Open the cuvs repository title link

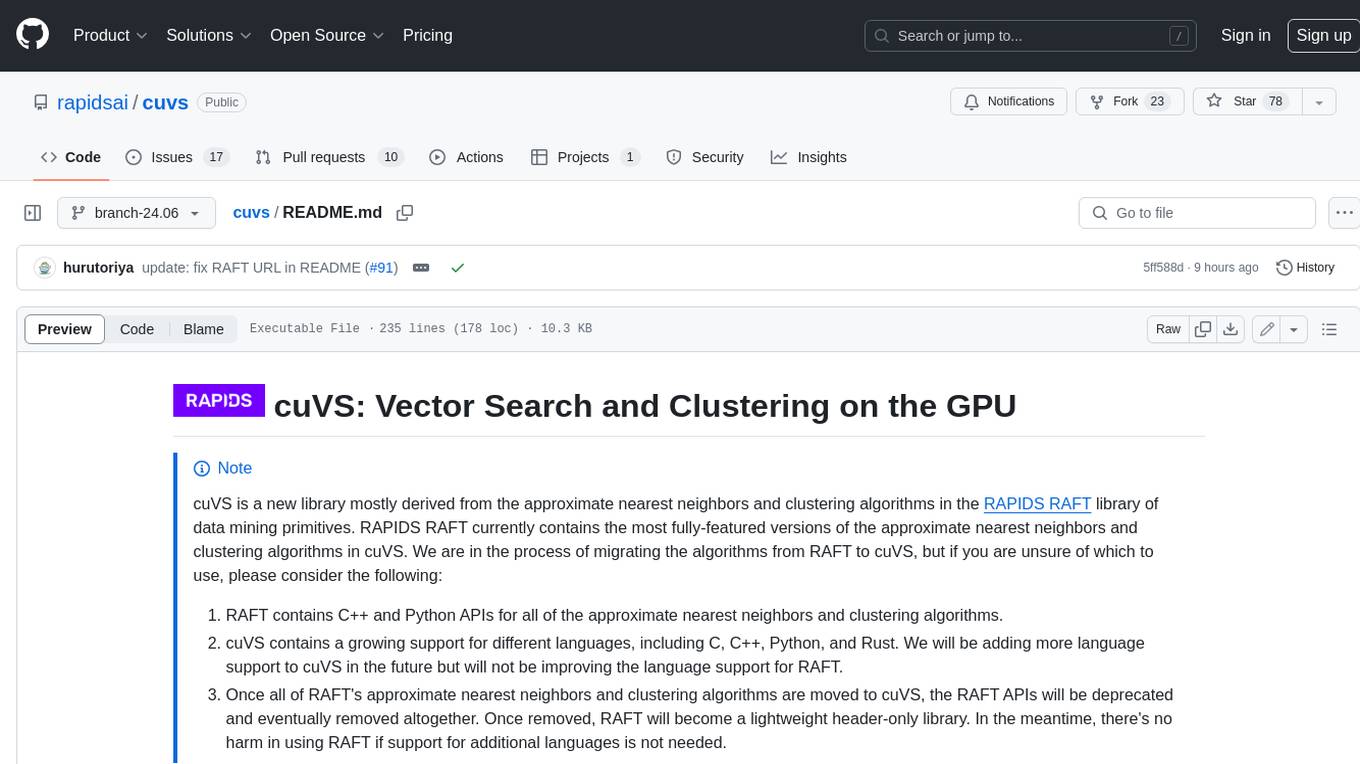pyautogui.click(x=166, y=102)
